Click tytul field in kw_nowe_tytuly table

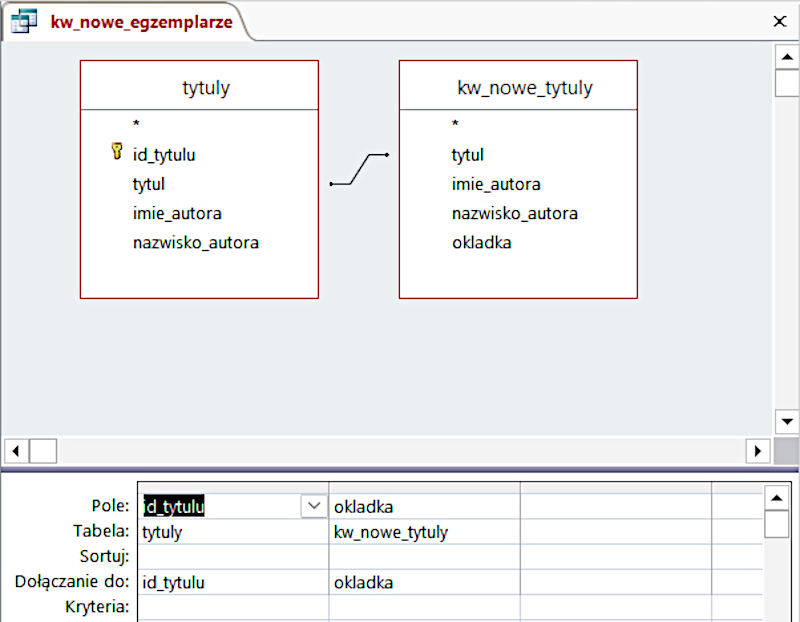click(x=467, y=155)
